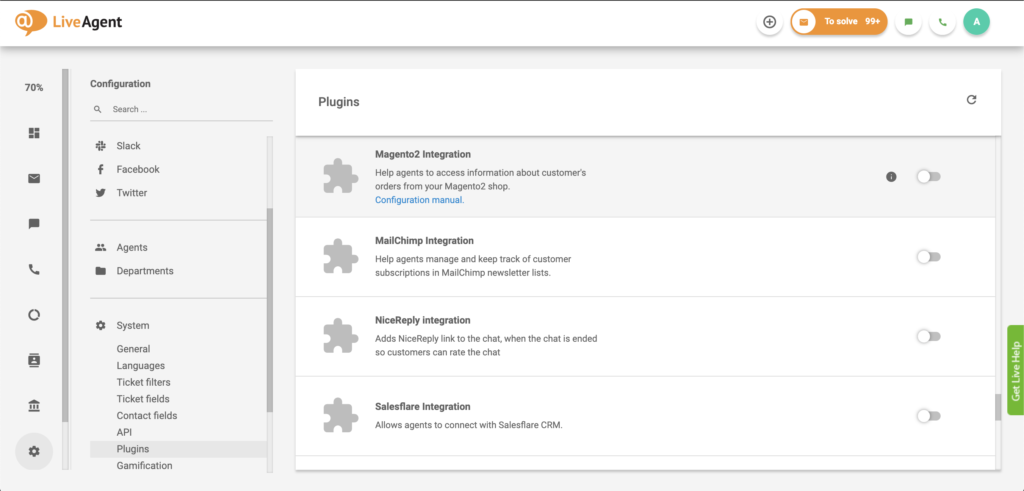This screenshot has height=491, width=1024.
Task: Open the calls phone icon in sidebar
Action: tap(34, 269)
